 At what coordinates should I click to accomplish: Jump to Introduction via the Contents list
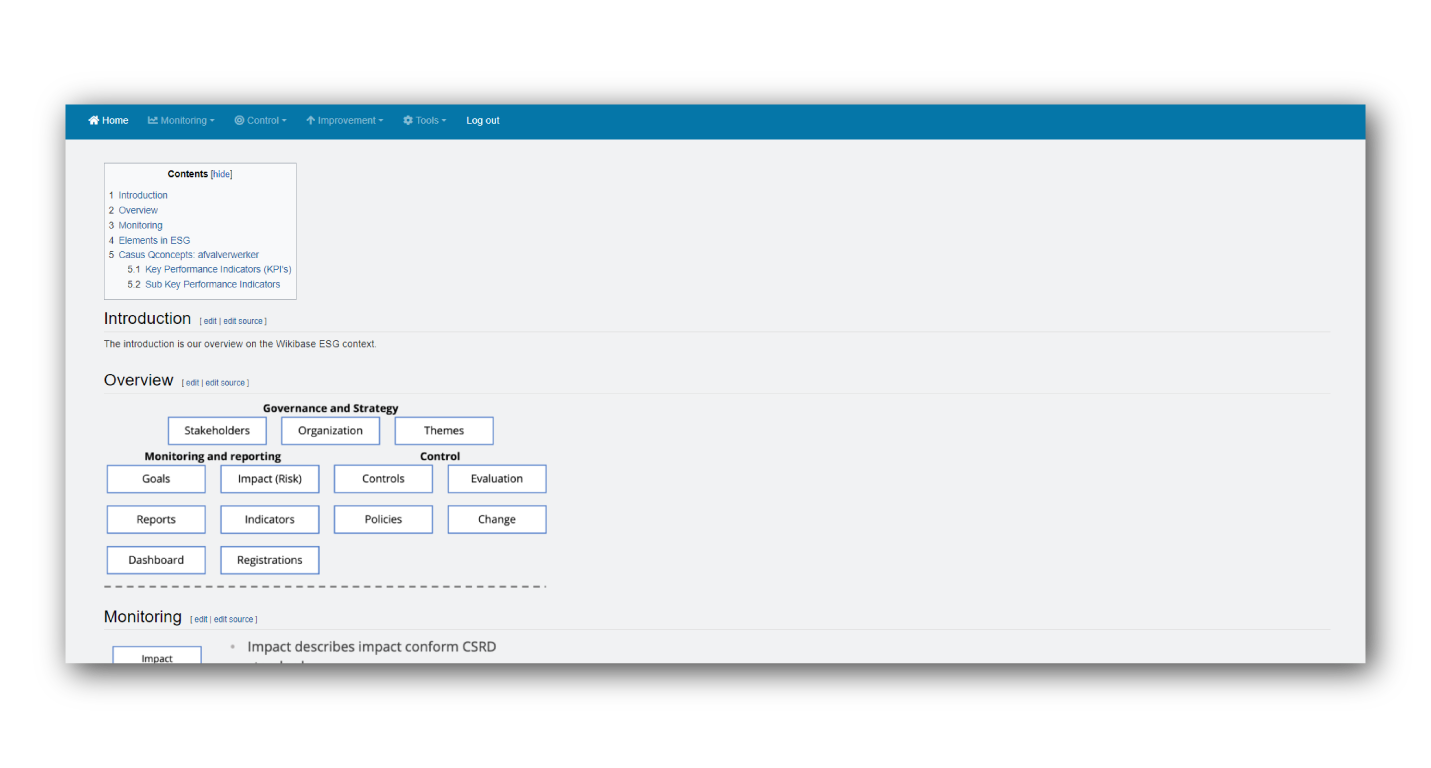pyautogui.click(x=142, y=195)
